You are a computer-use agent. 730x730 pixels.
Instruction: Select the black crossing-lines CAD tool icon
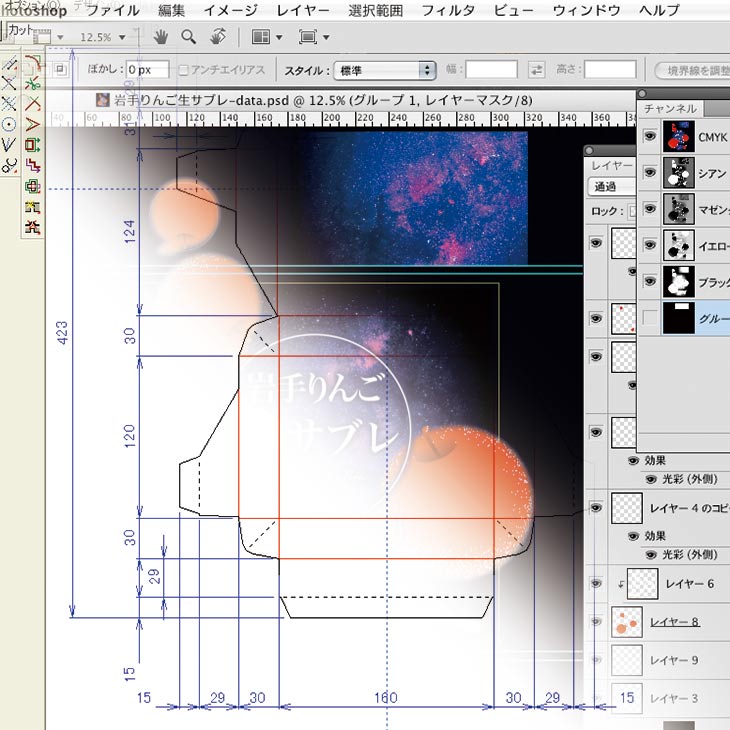click(9, 83)
